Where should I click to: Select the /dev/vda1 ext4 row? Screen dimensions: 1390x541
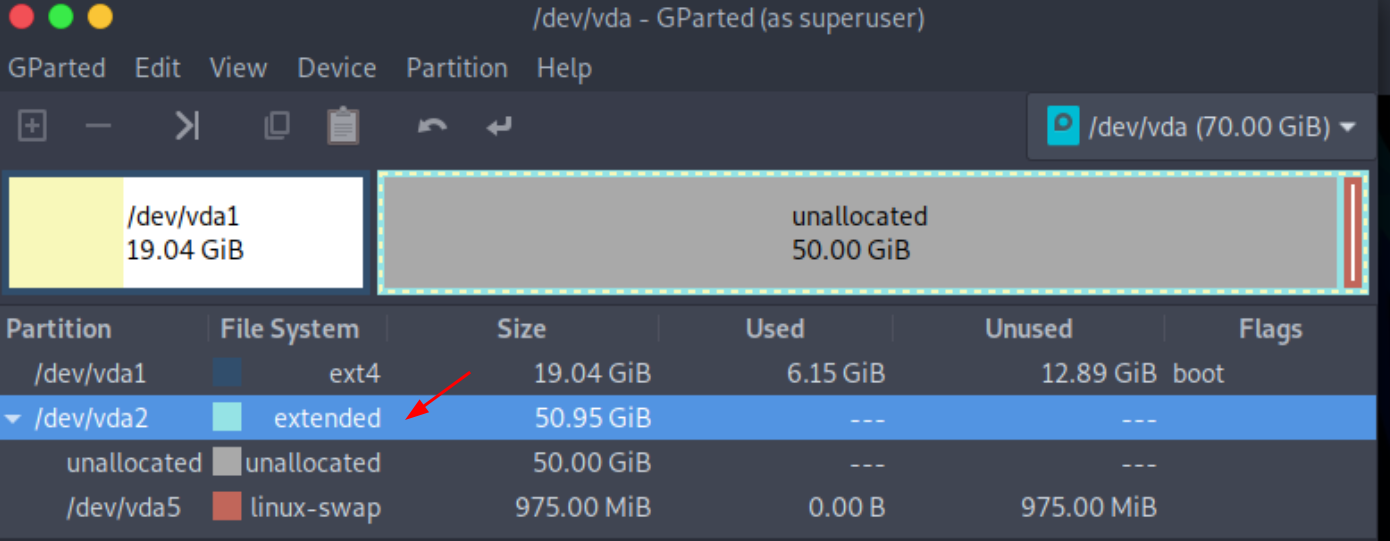pos(695,374)
